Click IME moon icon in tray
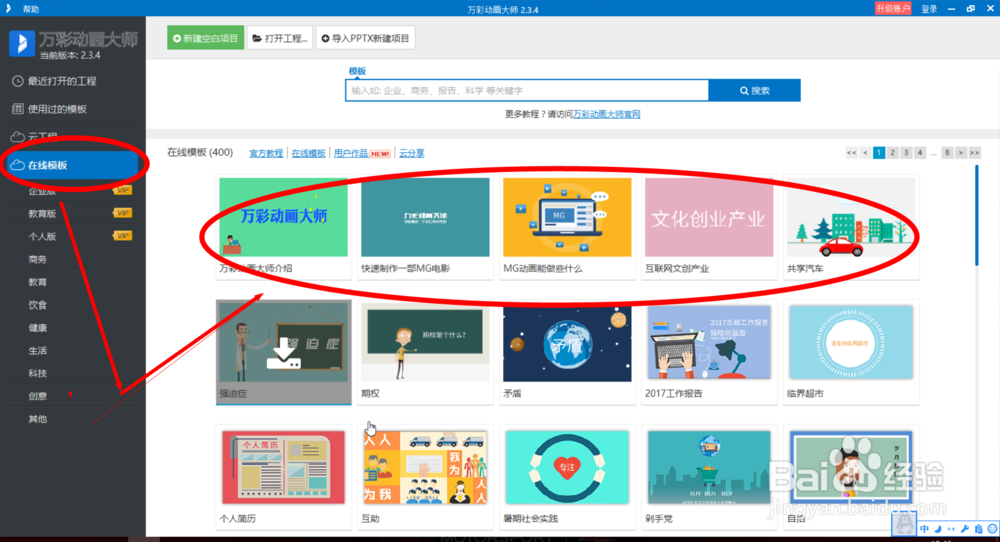This screenshot has width=1000, height=542. 938,529
